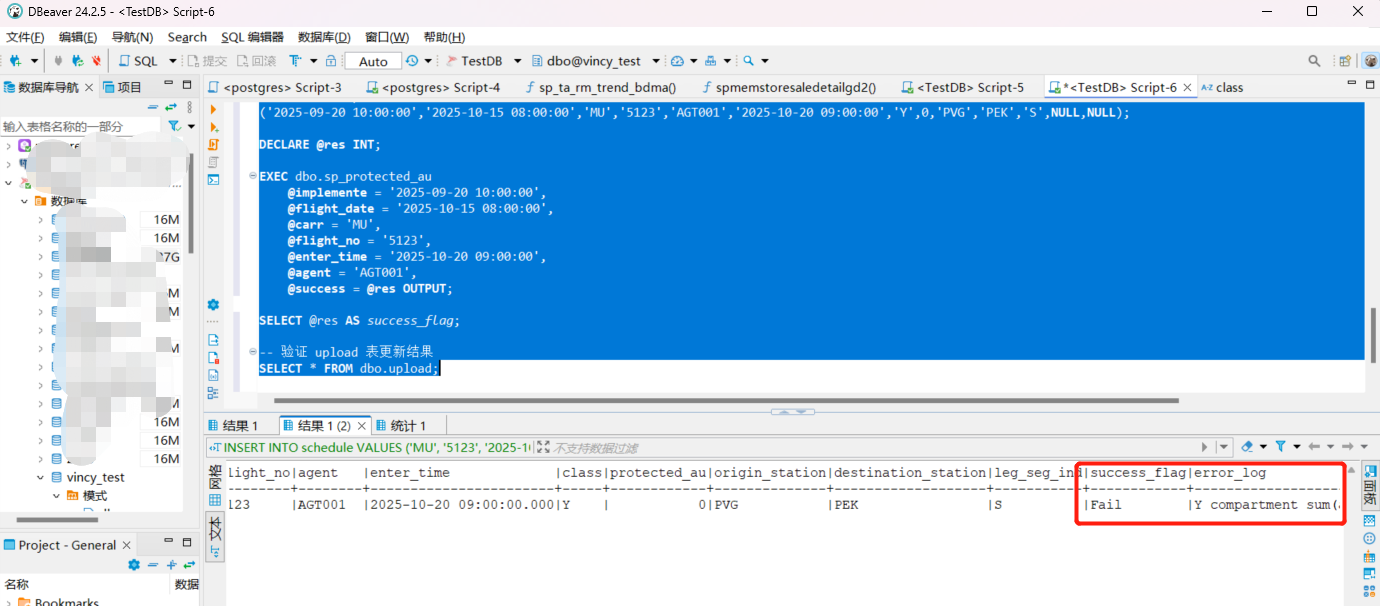This screenshot has width=1380, height=606.
Task: Switch to the 统计 1 results tab
Action: pyautogui.click(x=399, y=424)
